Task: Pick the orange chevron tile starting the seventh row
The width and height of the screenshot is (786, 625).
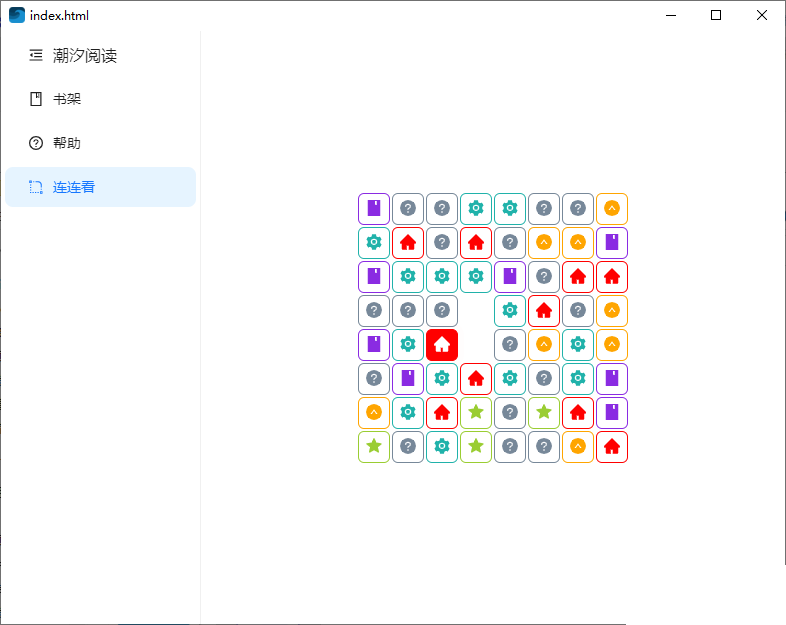Action: [374, 412]
